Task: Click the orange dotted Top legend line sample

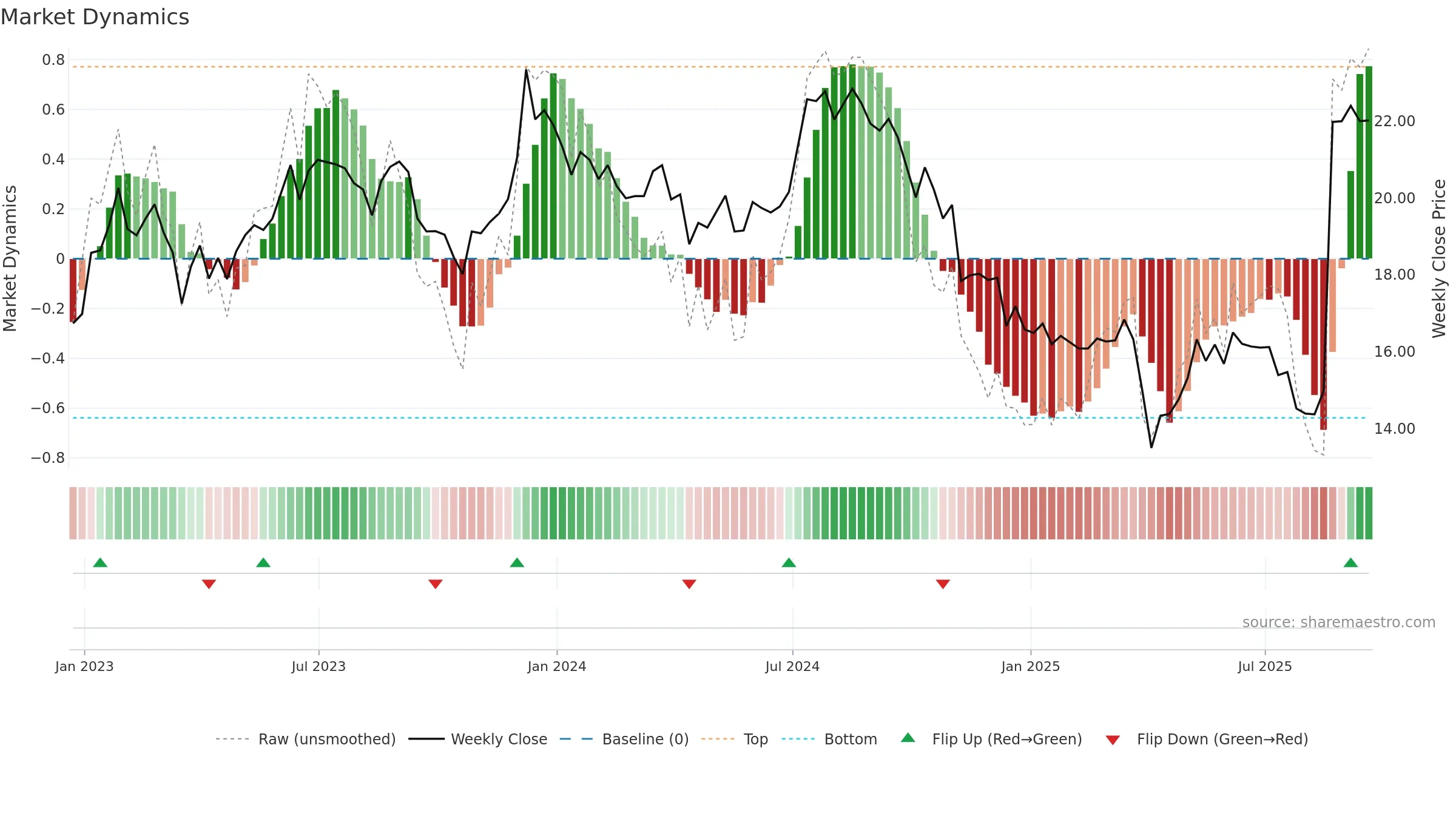Action: (x=718, y=739)
